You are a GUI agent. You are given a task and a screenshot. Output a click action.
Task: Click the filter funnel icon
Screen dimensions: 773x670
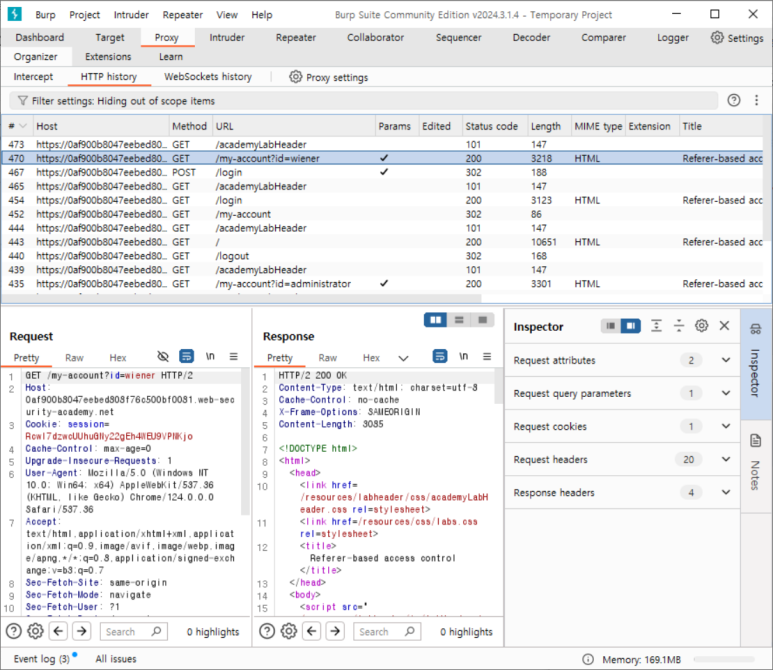pos(23,101)
